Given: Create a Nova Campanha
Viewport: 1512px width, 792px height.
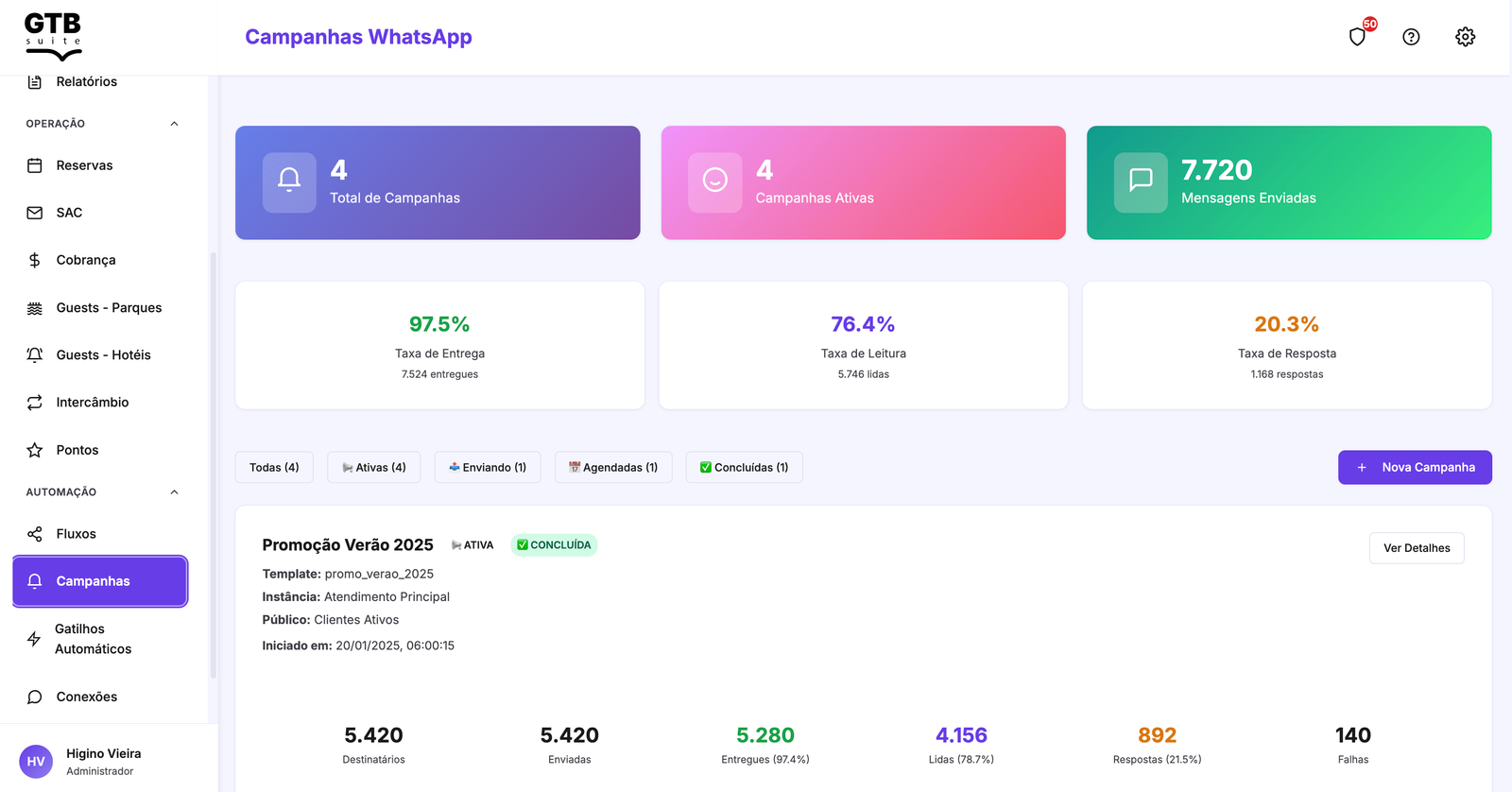Looking at the screenshot, I should [x=1415, y=467].
